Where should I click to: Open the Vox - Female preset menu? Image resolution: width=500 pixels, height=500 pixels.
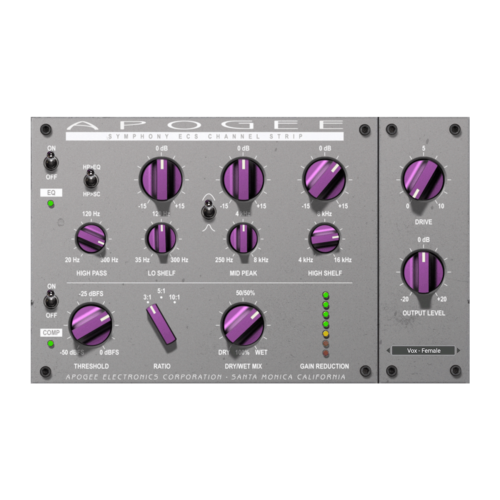coord(423,351)
